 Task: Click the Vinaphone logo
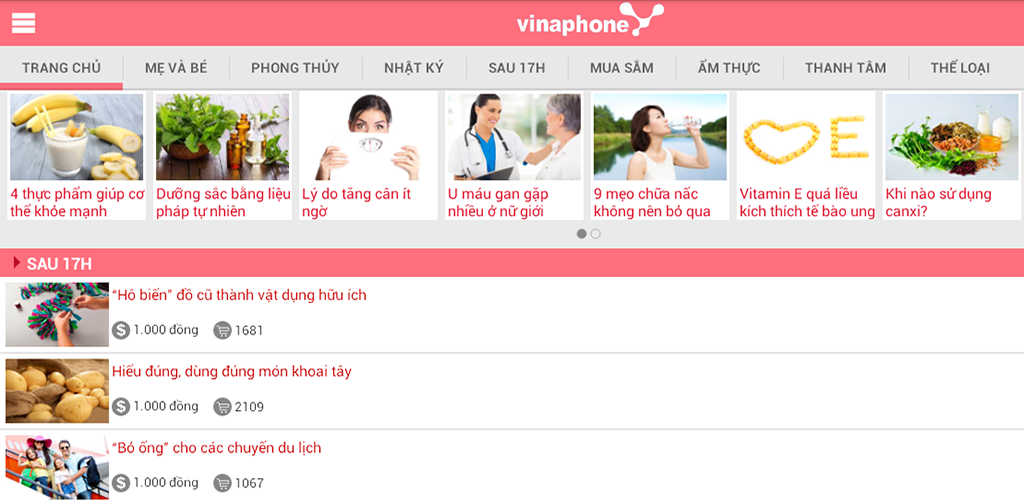tap(590, 20)
